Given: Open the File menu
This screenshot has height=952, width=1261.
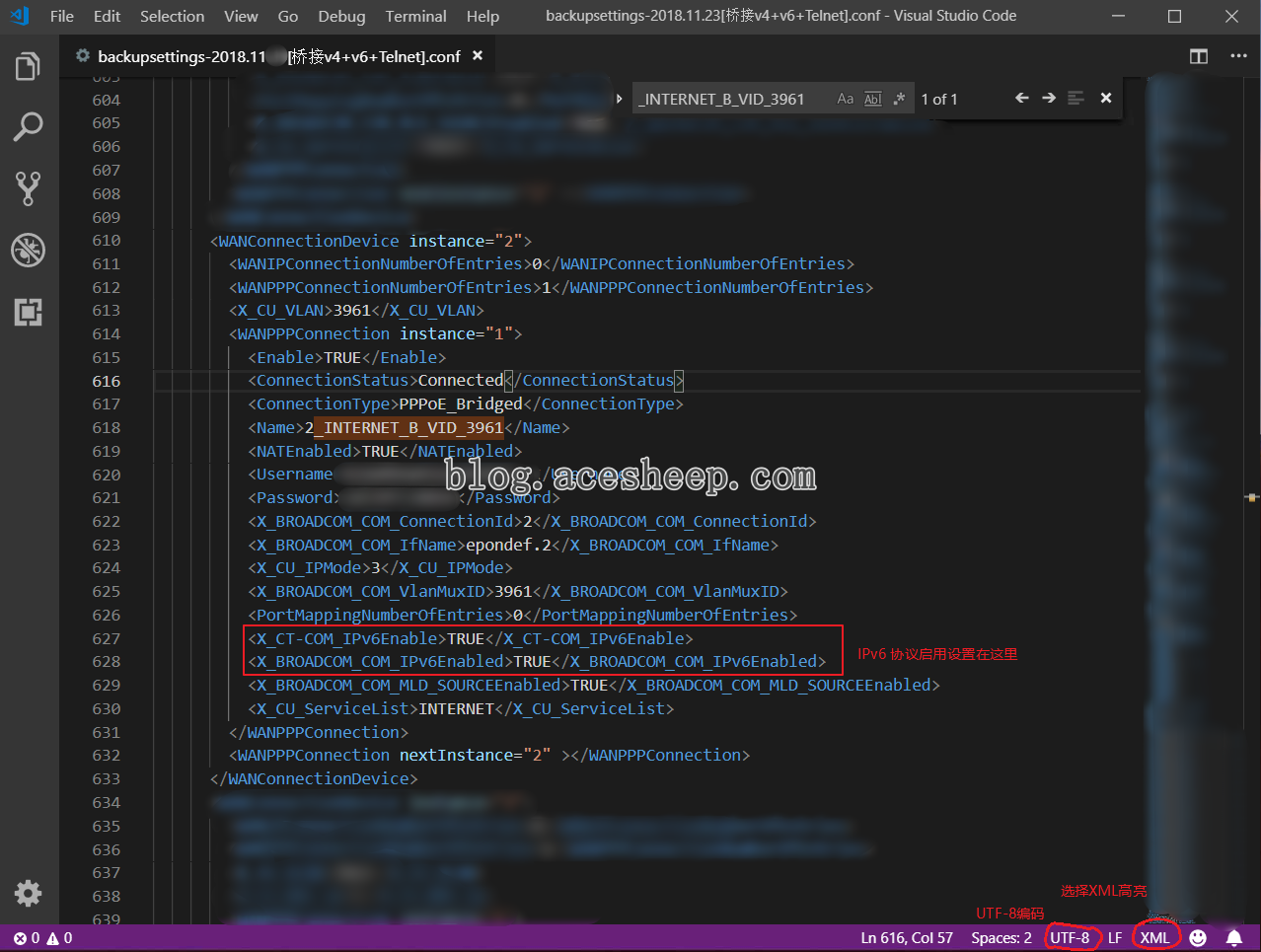Looking at the screenshot, I should pyautogui.click(x=62, y=16).
